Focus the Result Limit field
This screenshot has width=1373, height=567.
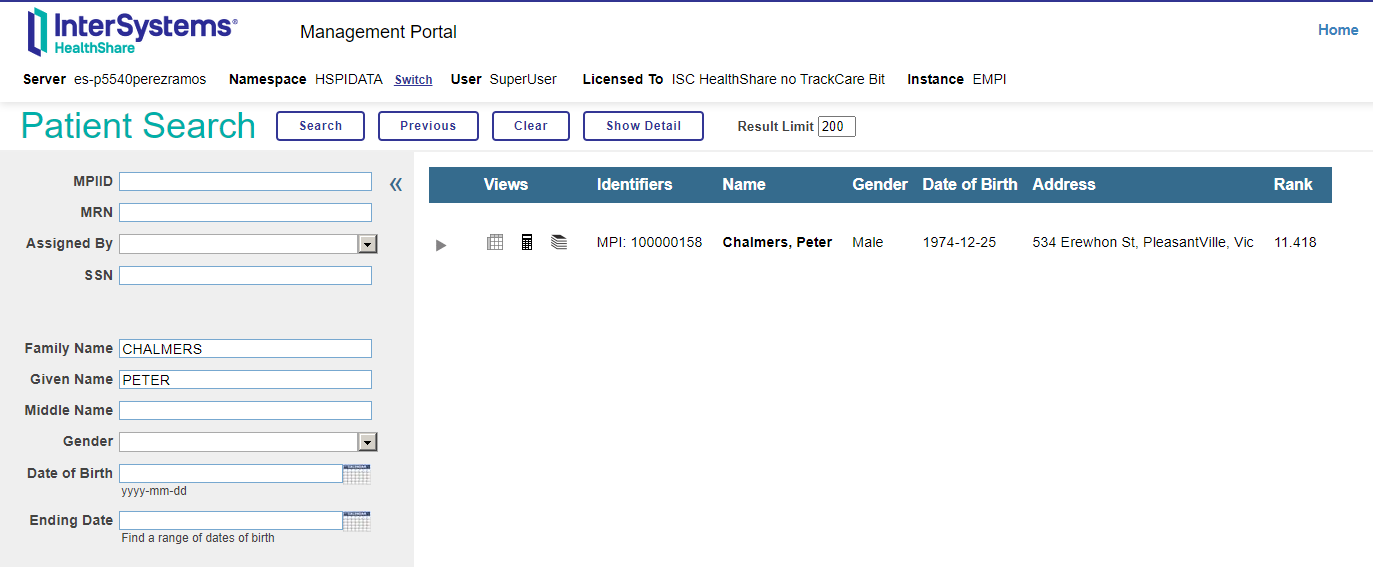836,126
